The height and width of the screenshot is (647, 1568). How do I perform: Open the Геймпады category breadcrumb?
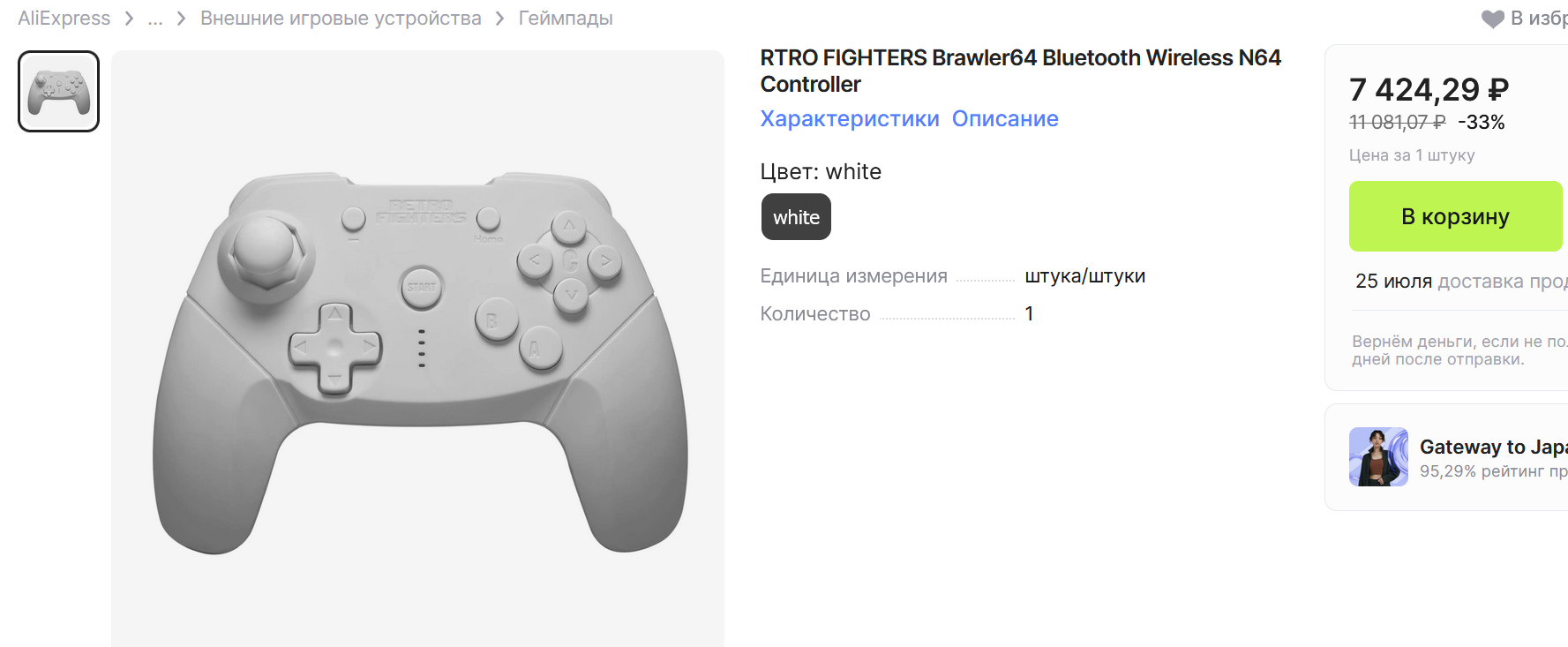point(566,19)
